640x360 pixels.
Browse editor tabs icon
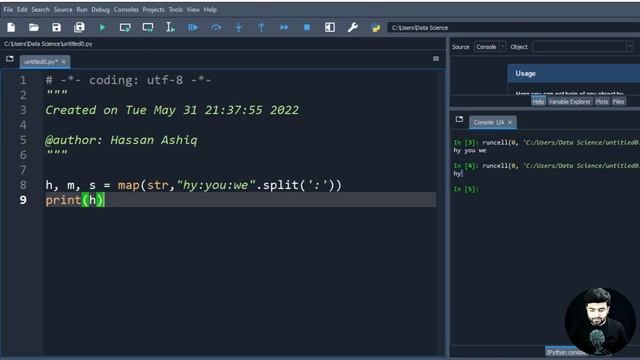[10, 59]
